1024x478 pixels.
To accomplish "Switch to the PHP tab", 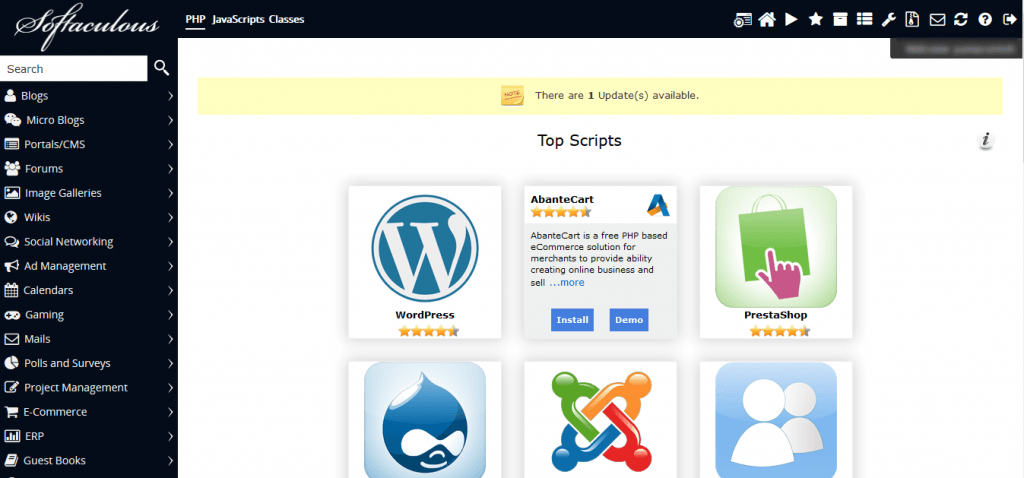I will (x=195, y=20).
